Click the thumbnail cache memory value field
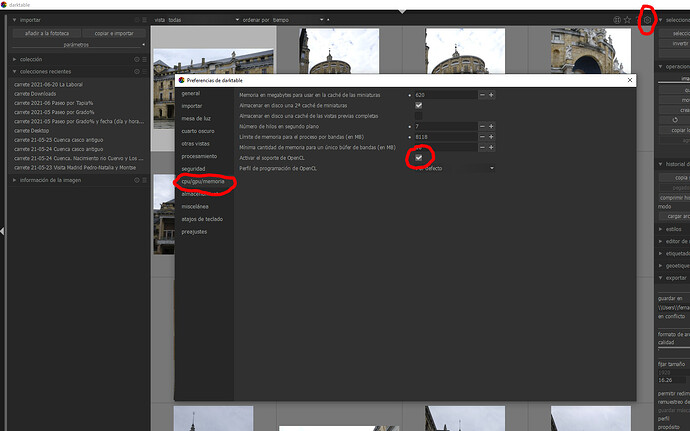 (x=443, y=94)
